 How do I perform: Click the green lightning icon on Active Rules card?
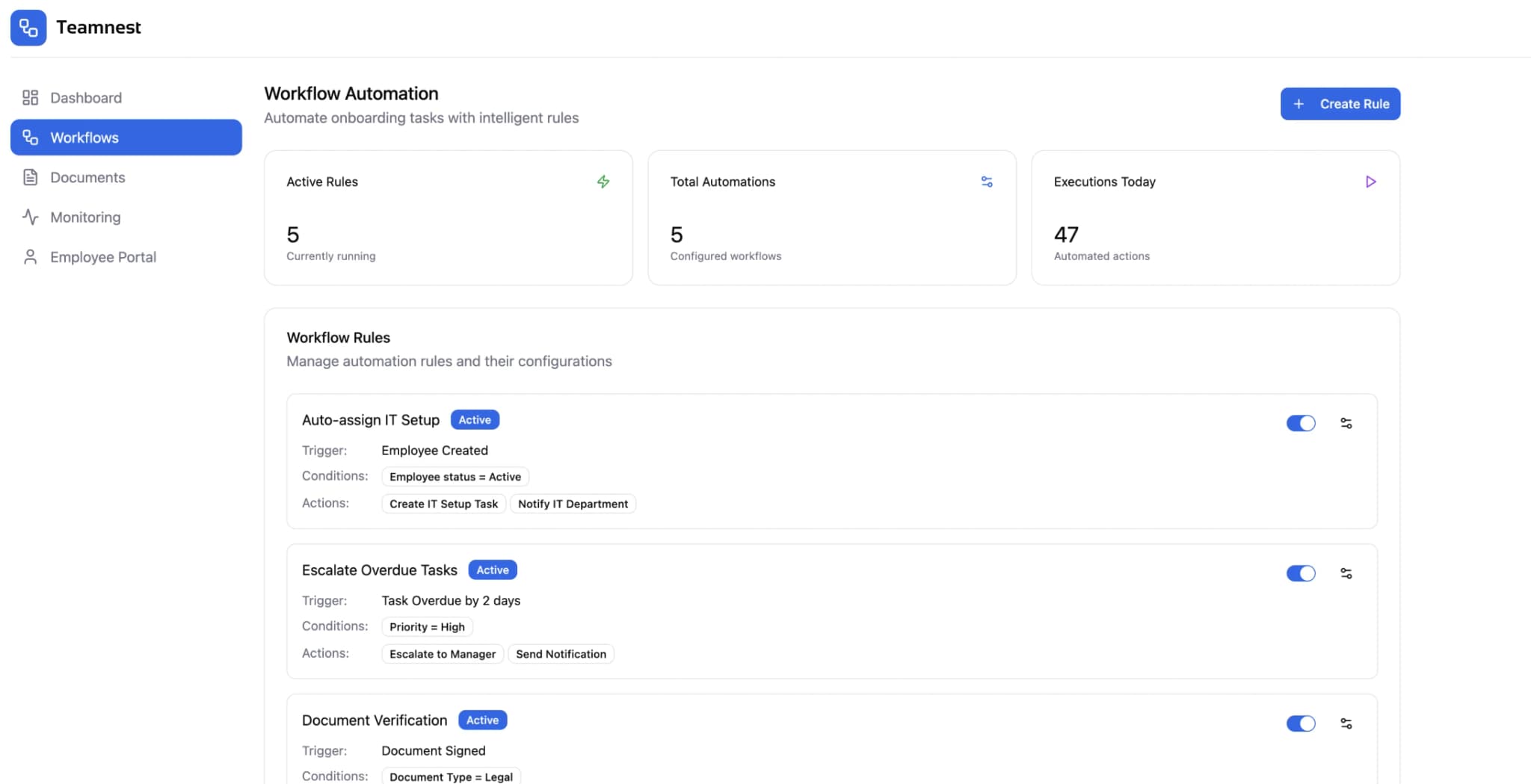click(603, 181)
